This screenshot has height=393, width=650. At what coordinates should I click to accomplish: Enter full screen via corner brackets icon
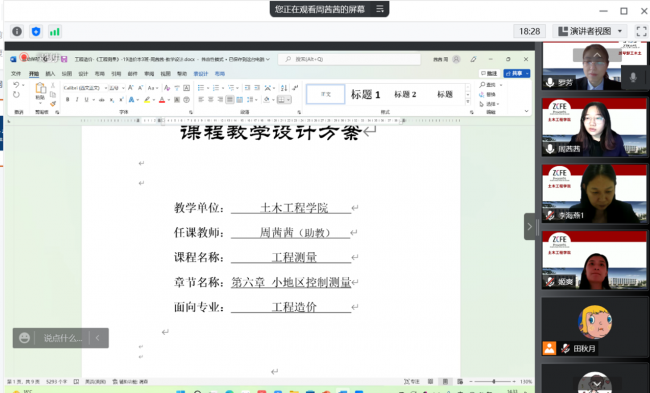coord(641,31)
